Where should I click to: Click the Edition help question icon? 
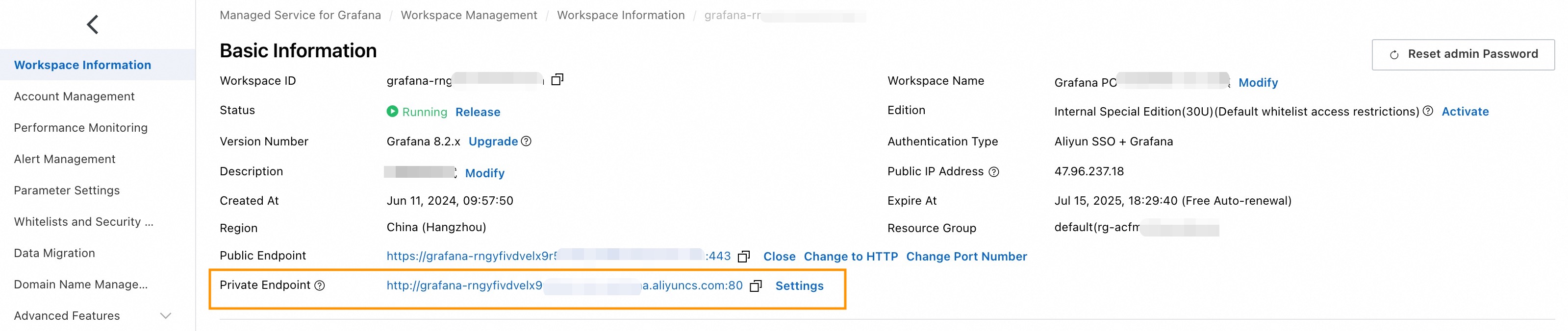pos(1428,111)
